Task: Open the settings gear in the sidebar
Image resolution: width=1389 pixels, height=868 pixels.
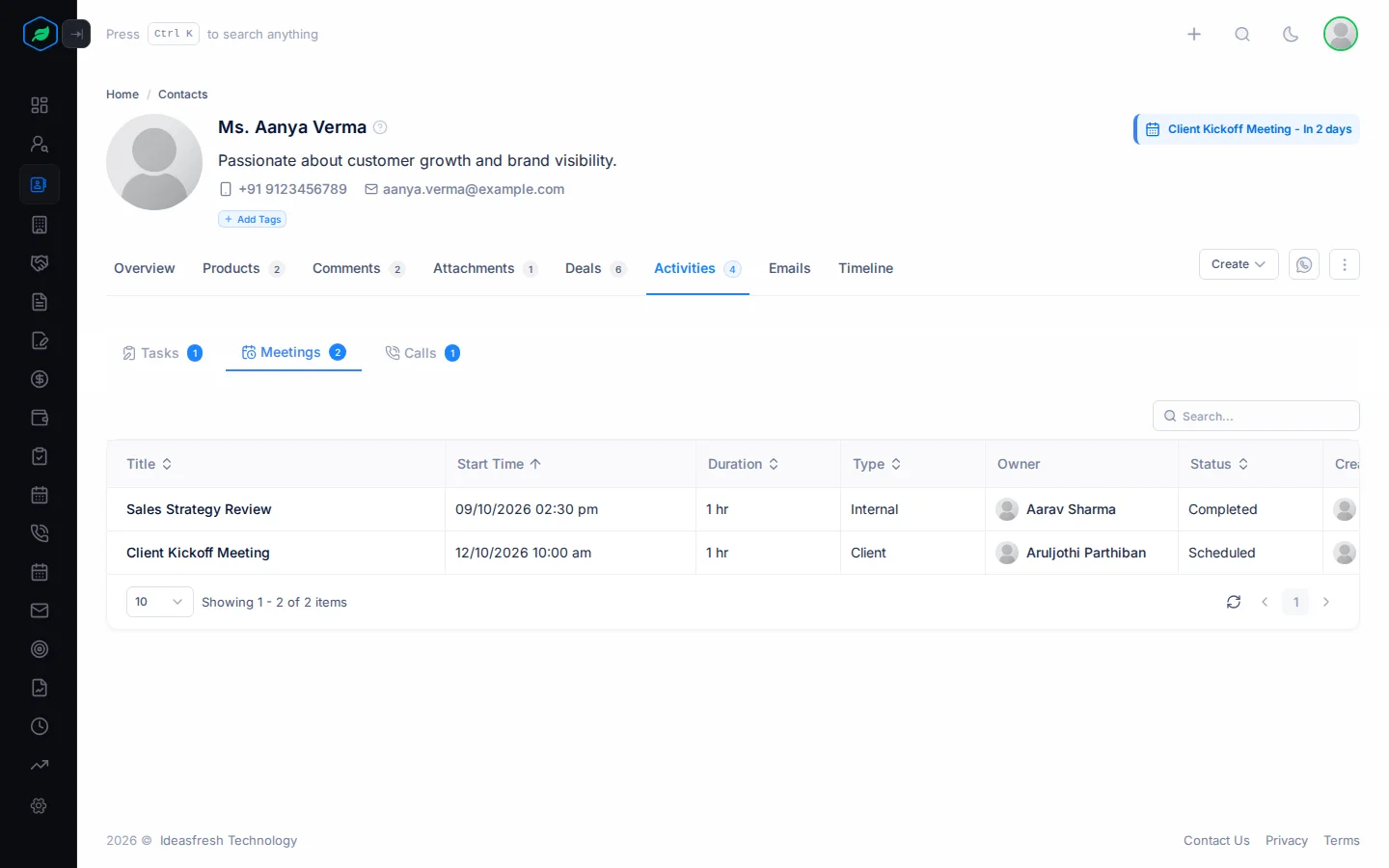Action: (x=40, y=805)
